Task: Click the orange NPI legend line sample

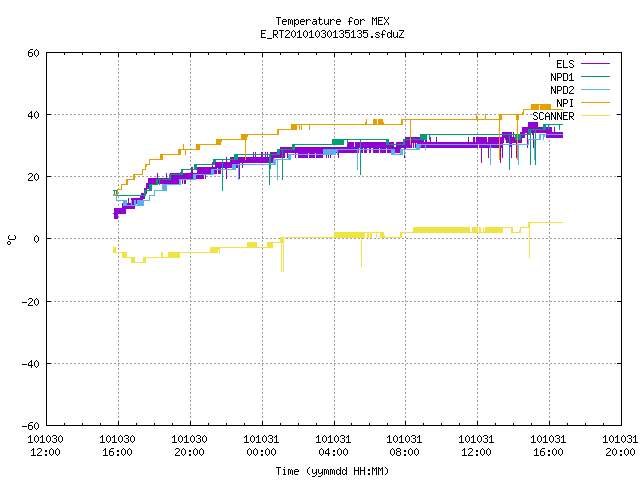Action: 595,102
